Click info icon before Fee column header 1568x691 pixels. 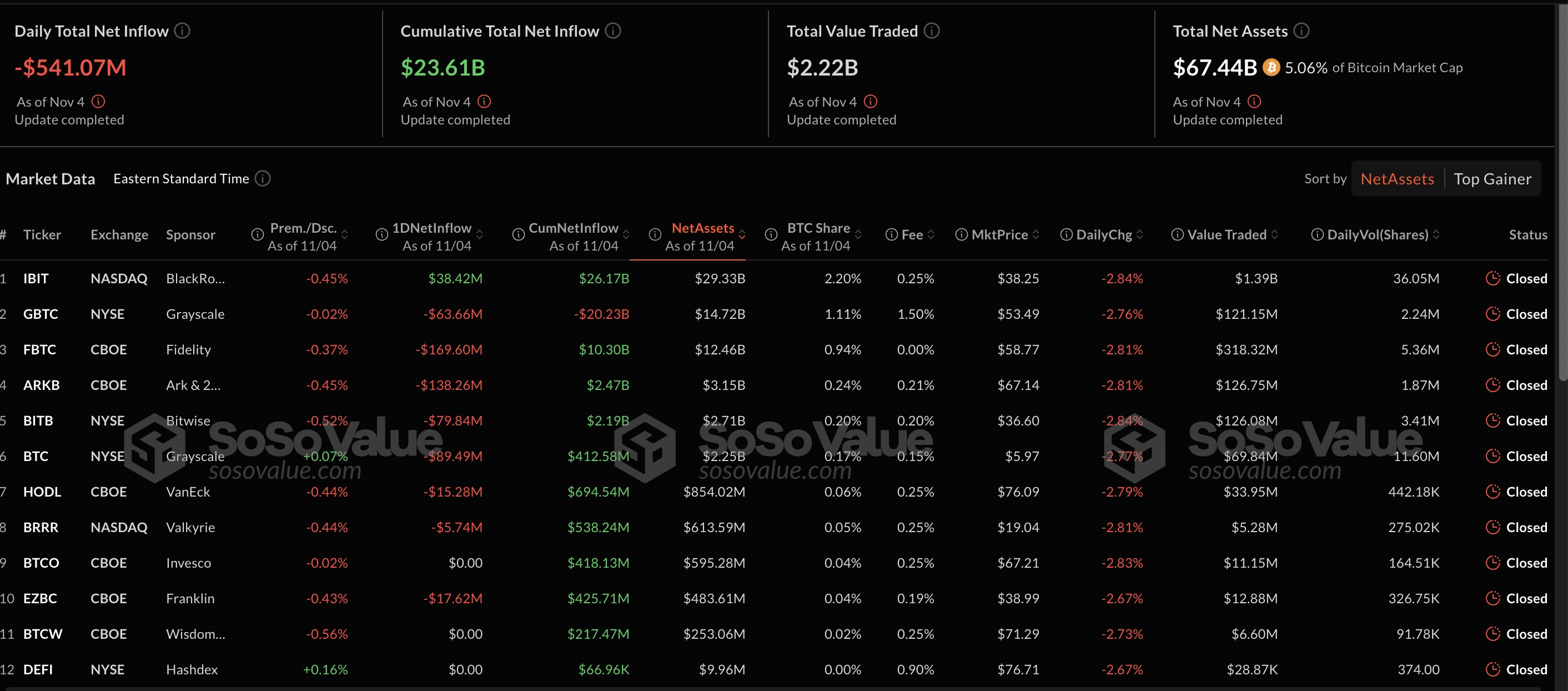891,234
